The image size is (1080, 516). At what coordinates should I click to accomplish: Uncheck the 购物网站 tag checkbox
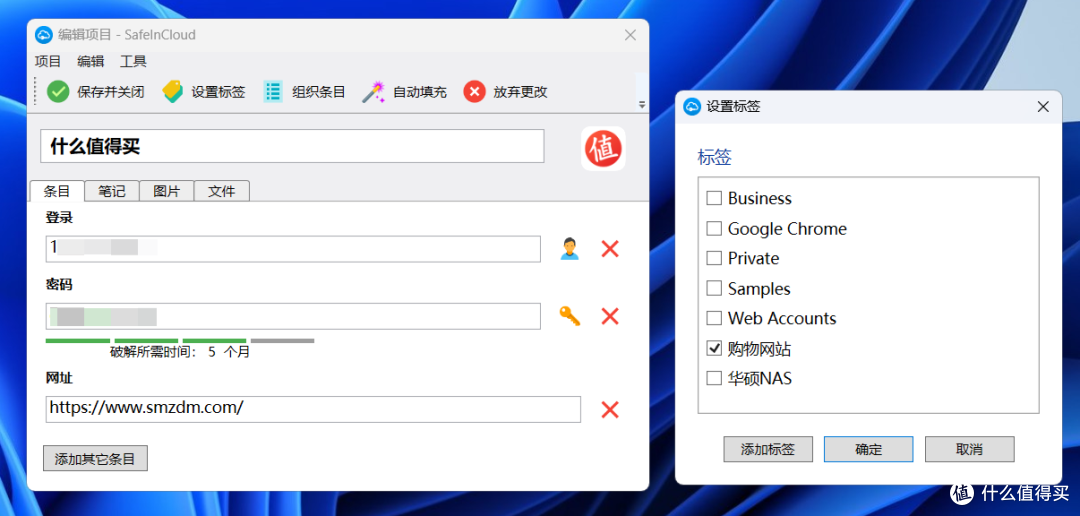tap(714, 349)
